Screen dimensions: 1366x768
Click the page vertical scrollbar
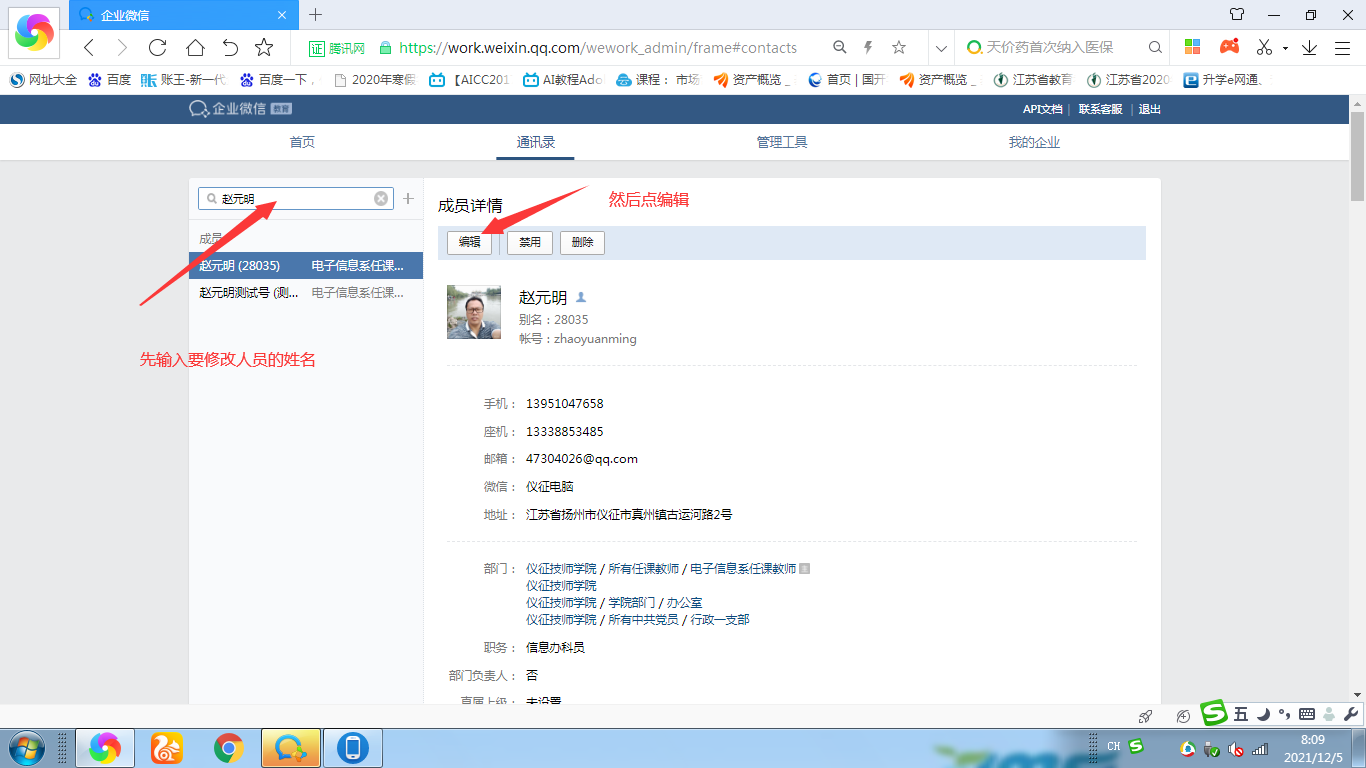point(1357,400)
